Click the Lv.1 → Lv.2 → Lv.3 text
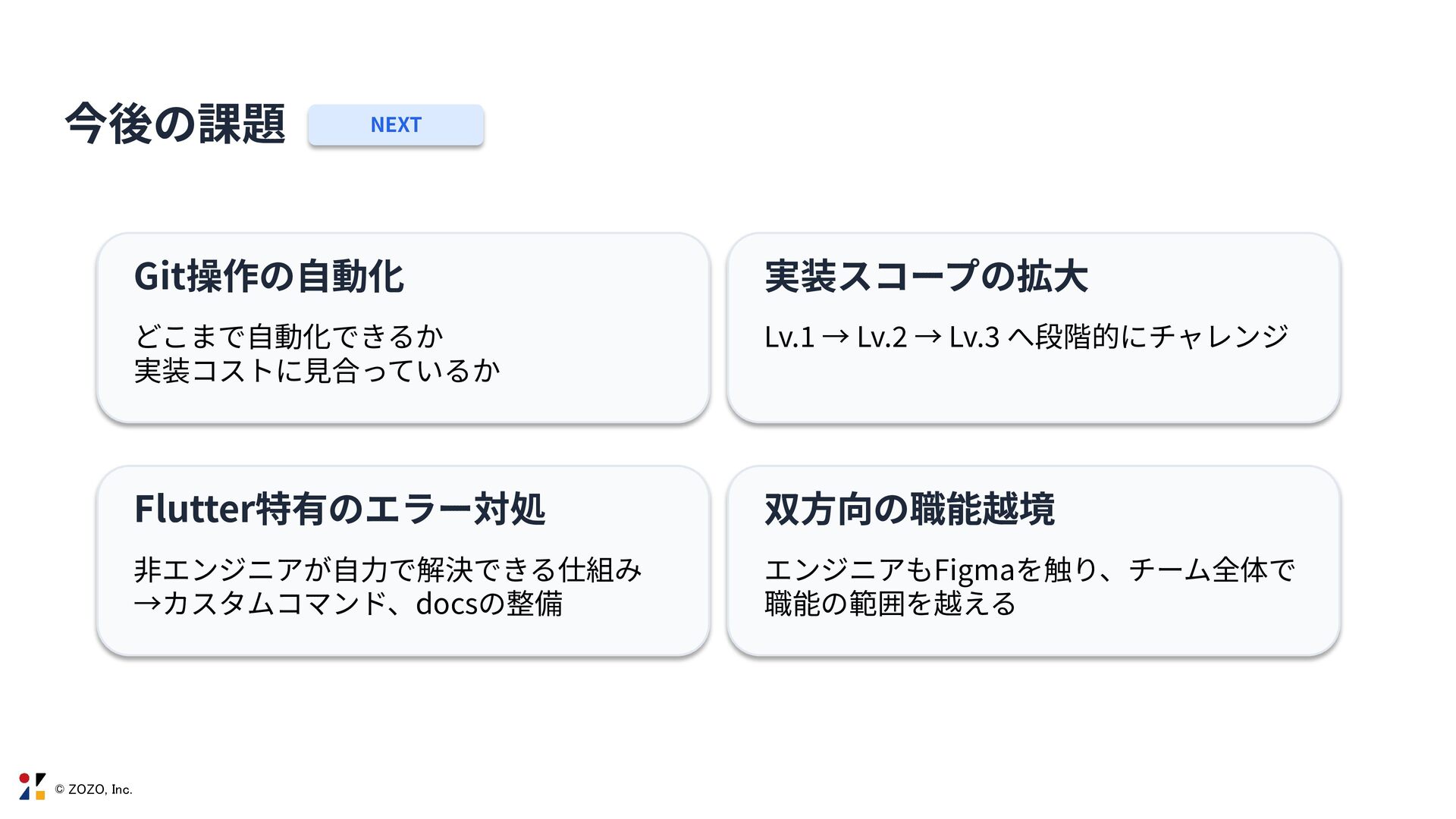 tap(882, 337)
